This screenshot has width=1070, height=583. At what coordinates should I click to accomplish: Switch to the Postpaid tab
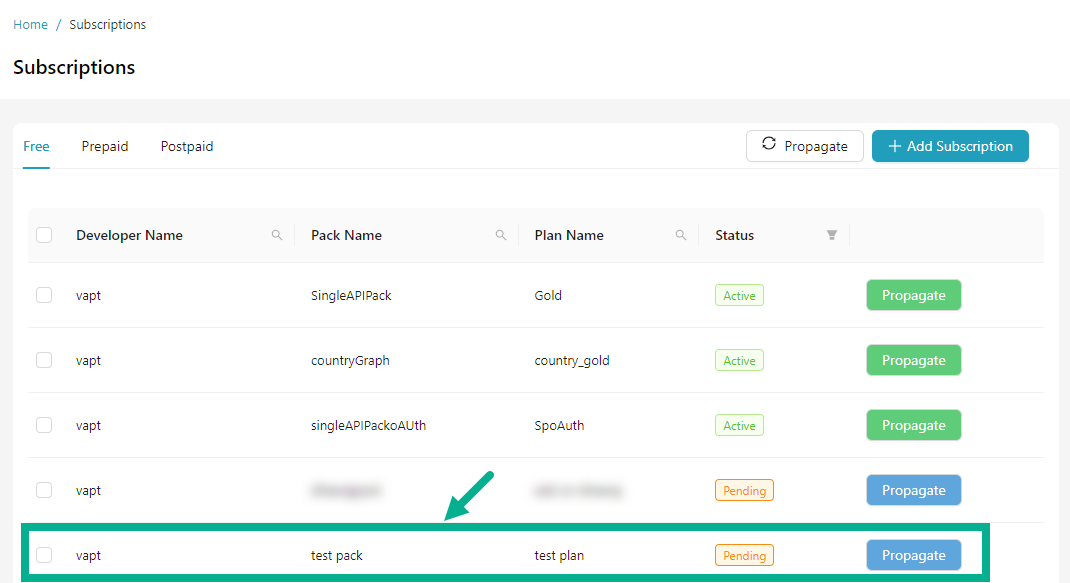coord(187,146)
